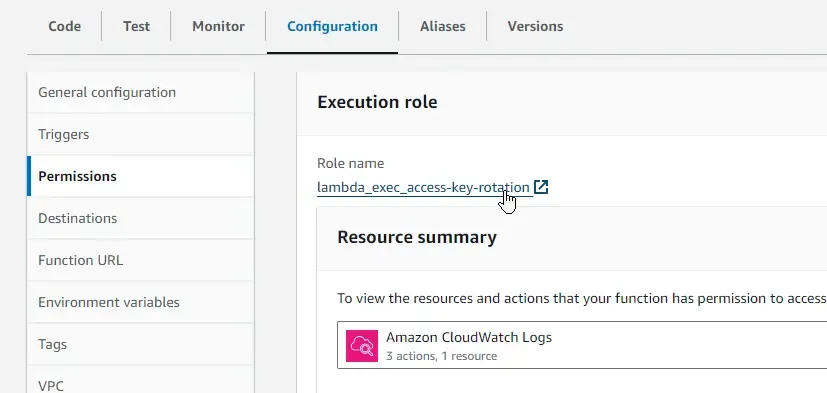Image resolution: width=827 pixels, height=393 pixels.
Task: Click the Execution role heading
Action: (377, 102)
